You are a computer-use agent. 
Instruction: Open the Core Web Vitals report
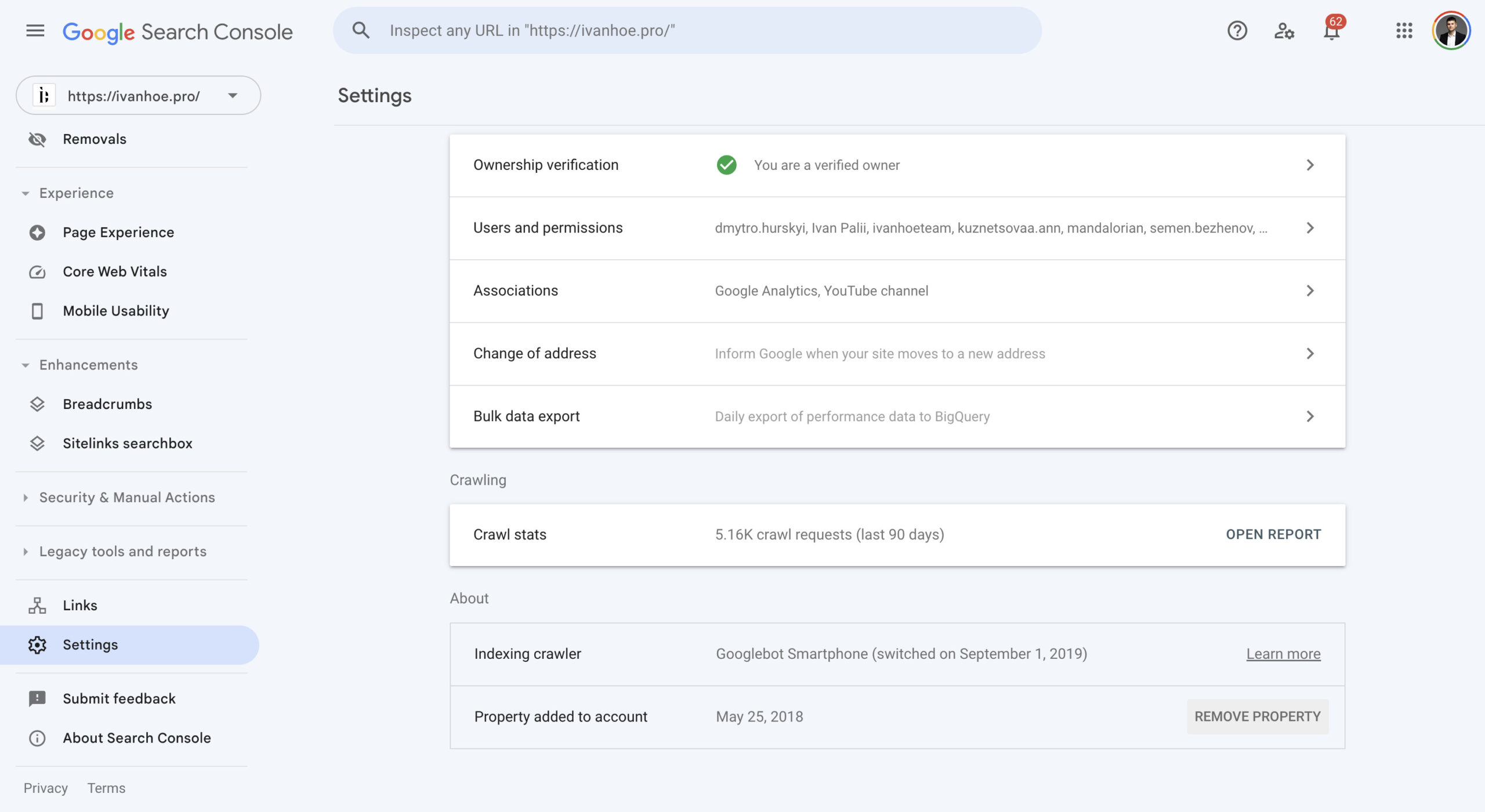pos(114,271)
